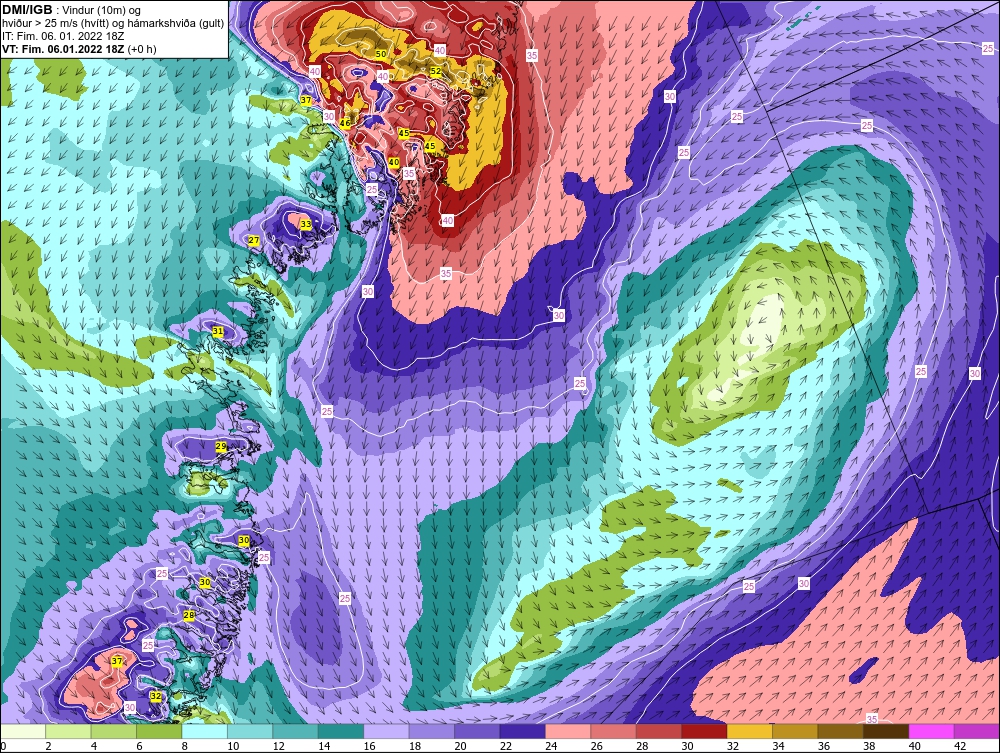Select the legend tick label 42
1000x753 pixels.
960,746
